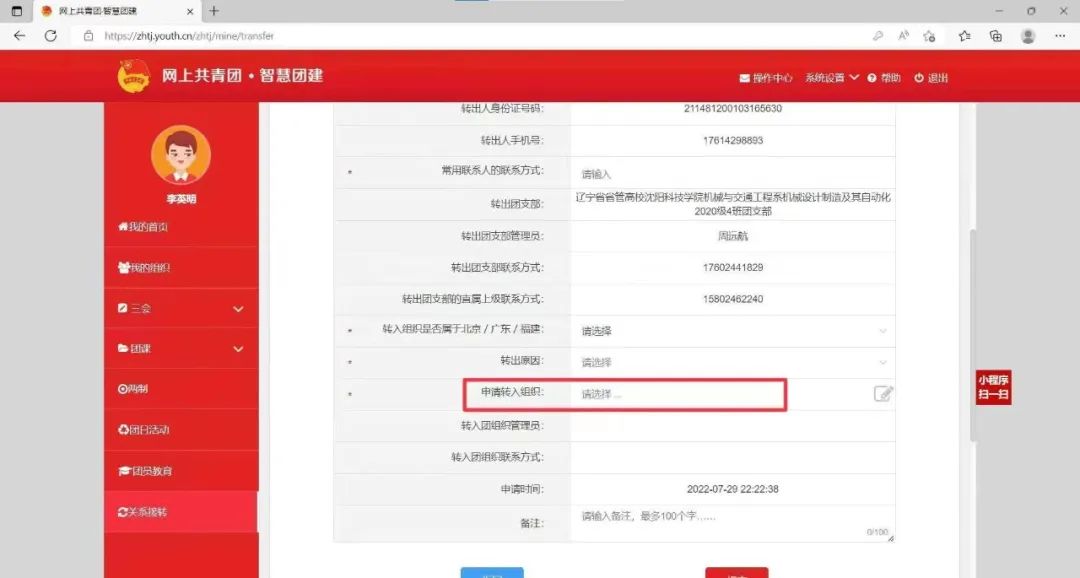Open the 转出原因 dropdown

(x=732, y=362)
